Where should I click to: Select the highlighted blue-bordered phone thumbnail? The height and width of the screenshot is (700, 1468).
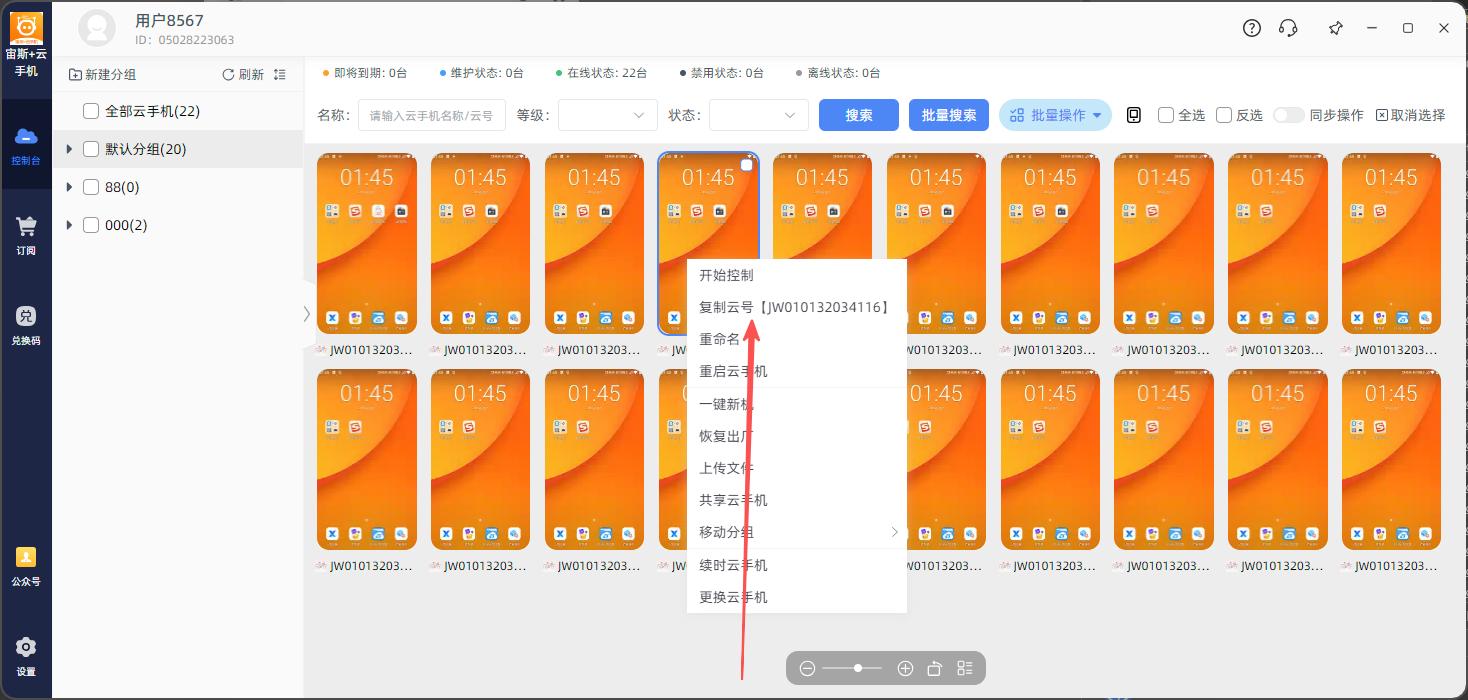708,243
